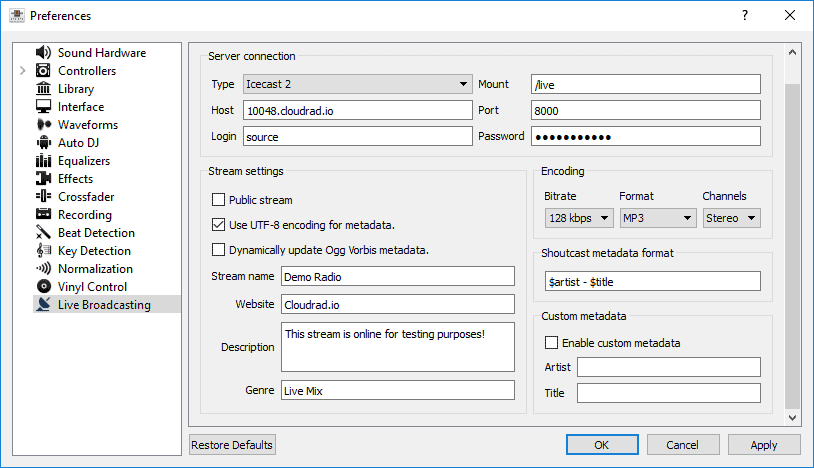
Task: Click the OK button
Action: point(602,445)
